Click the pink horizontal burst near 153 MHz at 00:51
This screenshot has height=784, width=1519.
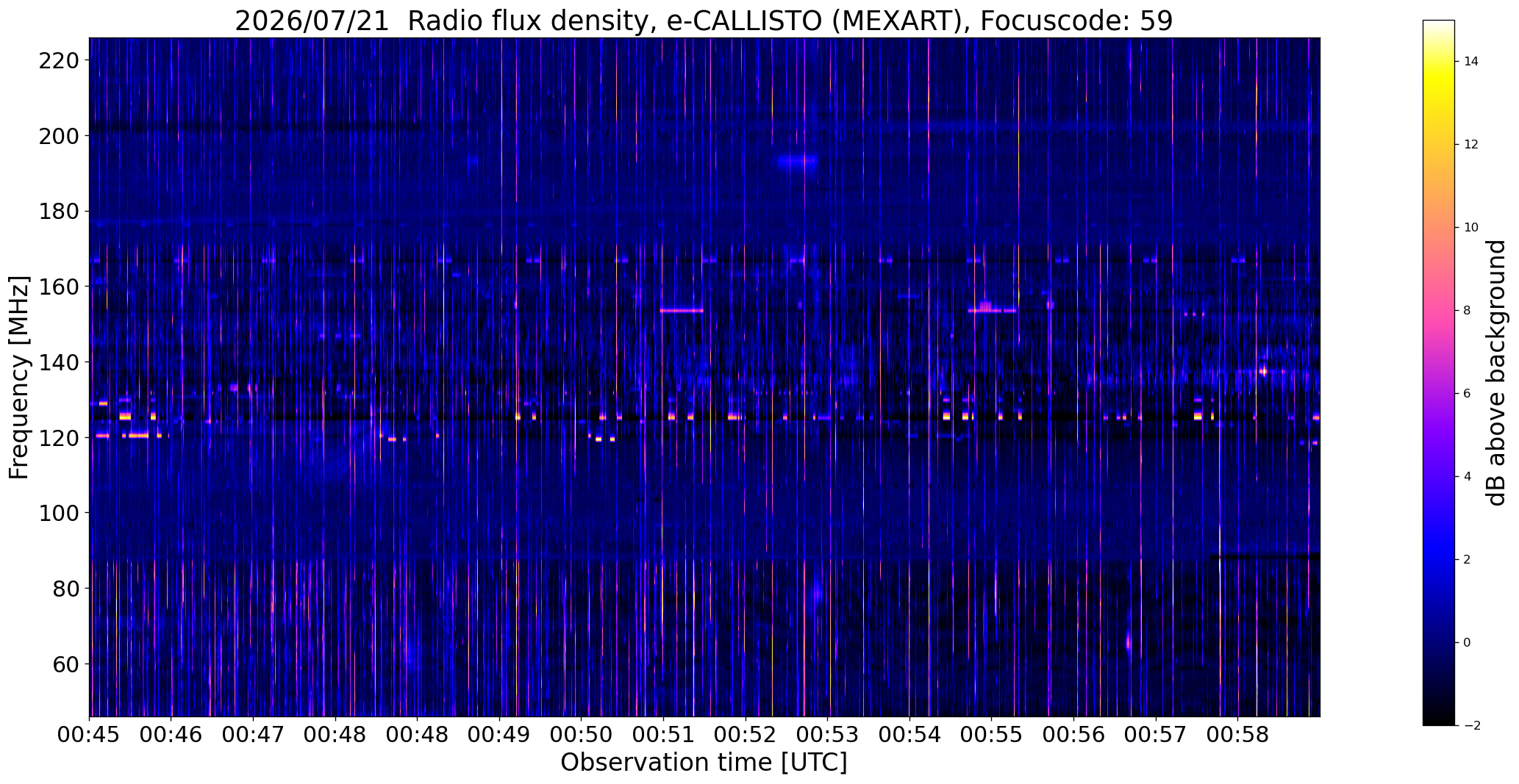pyautogui.click(x=682, y=311)
